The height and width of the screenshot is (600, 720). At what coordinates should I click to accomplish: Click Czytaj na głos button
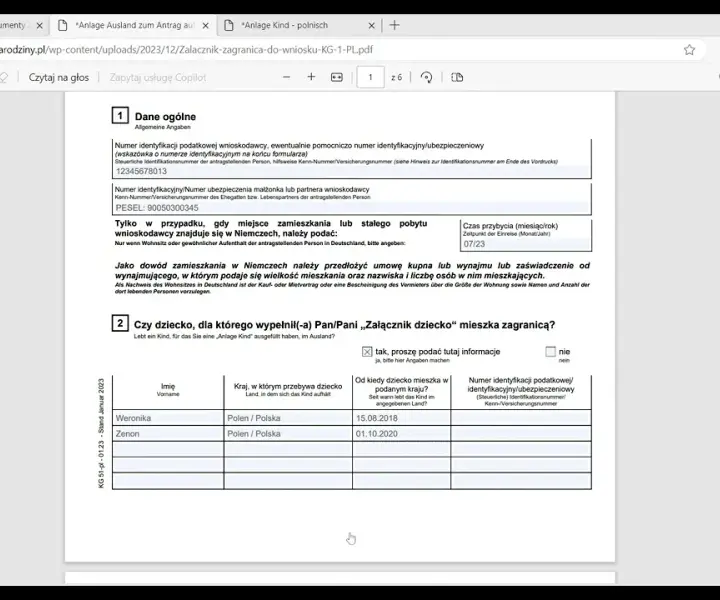59,78
